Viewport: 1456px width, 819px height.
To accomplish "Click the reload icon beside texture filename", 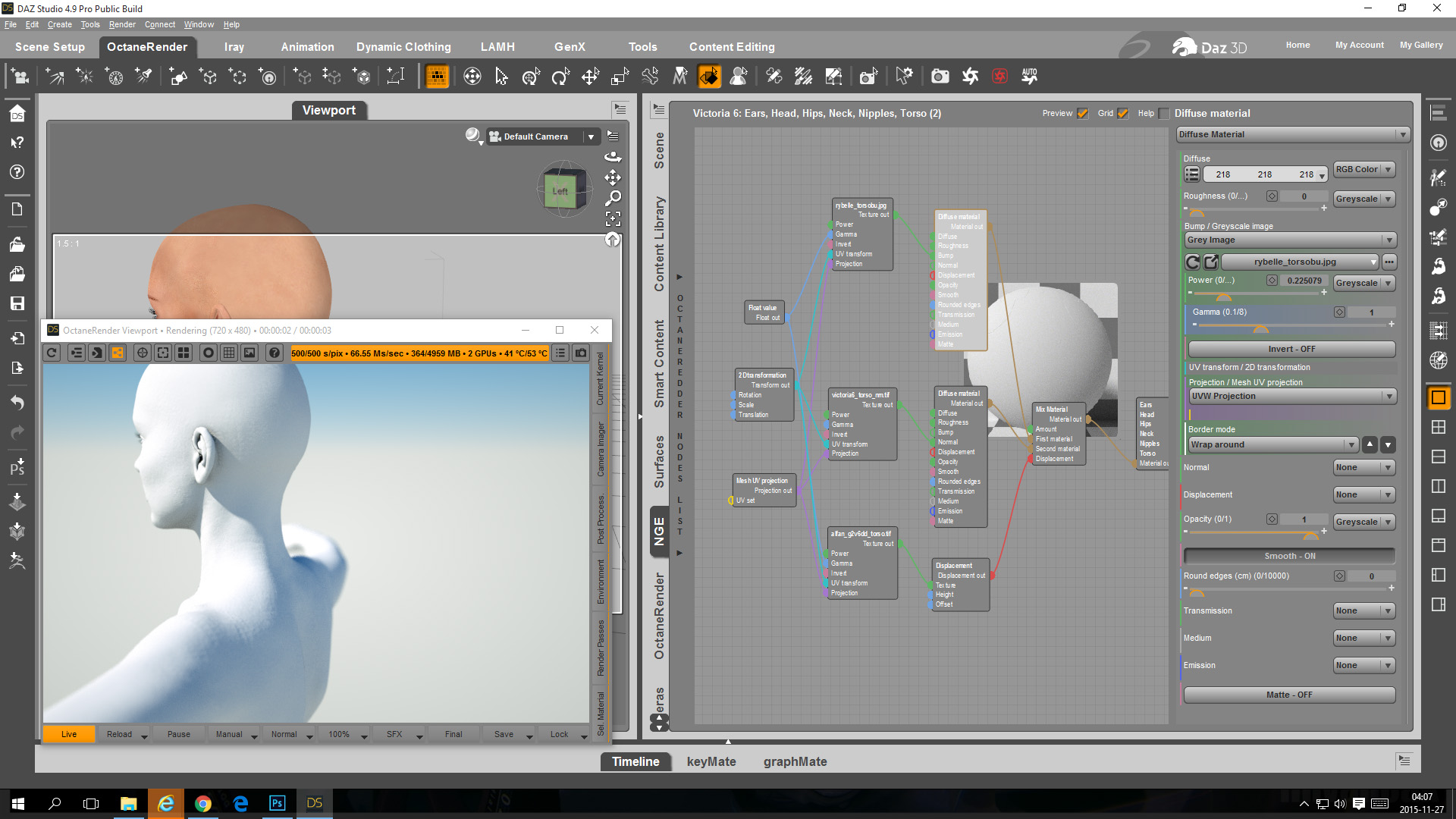I will tap(1193, 262).
